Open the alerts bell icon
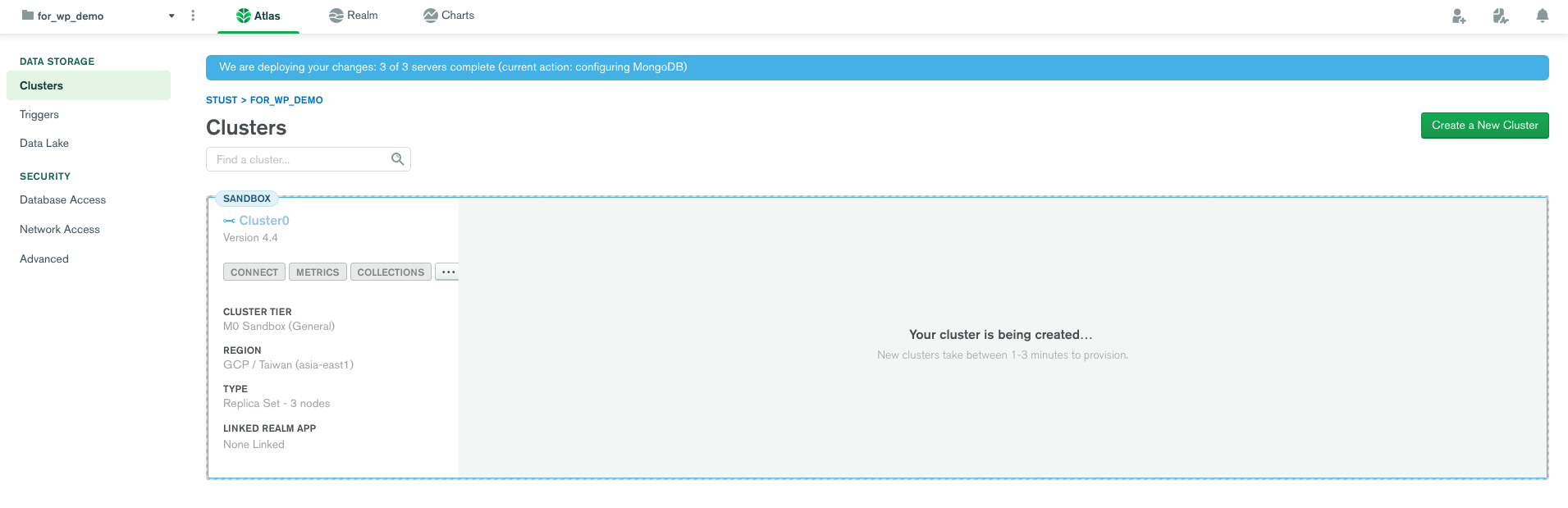1568x508 pixels. tap(1542, 16)
